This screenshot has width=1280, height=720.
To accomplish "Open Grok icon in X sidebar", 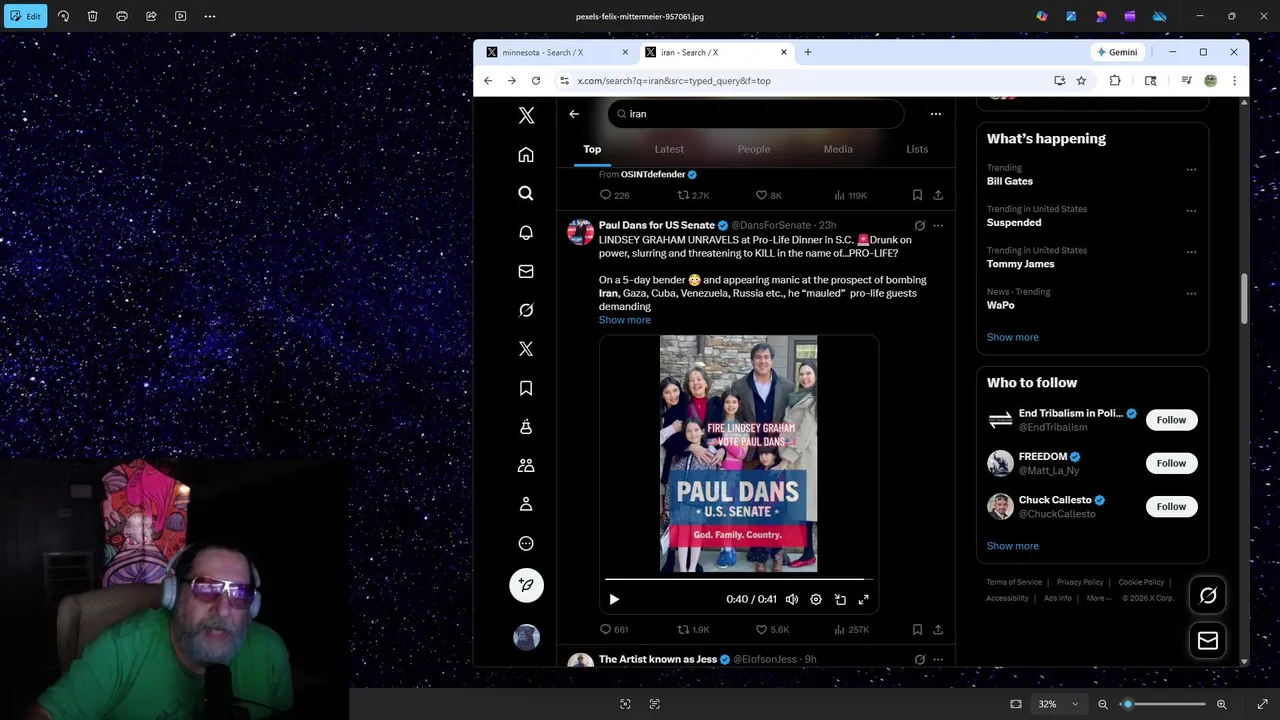I will pos(526,310).
